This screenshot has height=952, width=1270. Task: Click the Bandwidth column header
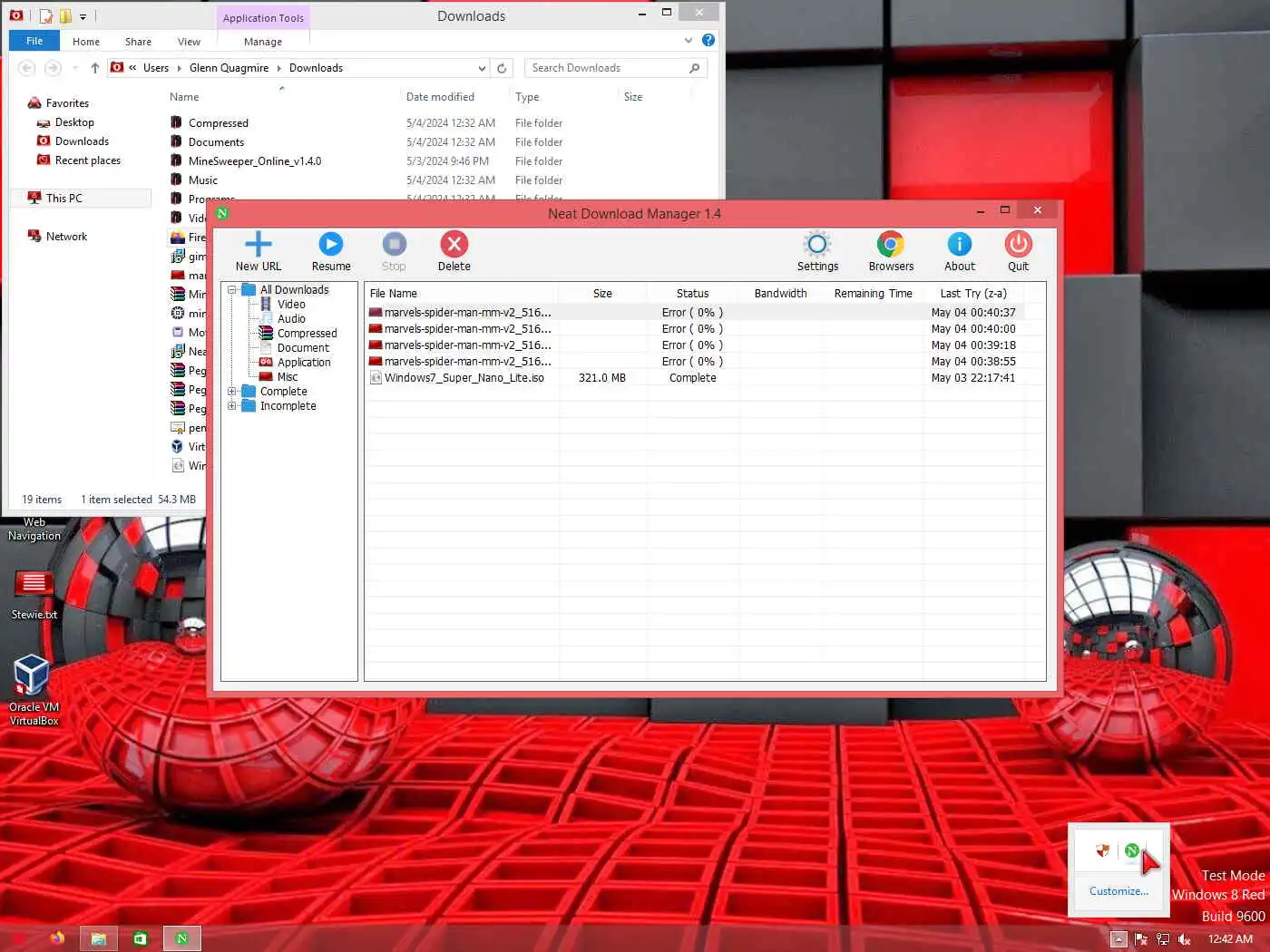pos(780,294)
